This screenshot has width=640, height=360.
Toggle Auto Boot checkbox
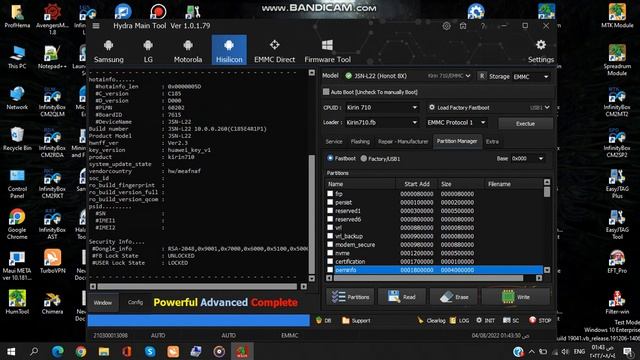326,92
